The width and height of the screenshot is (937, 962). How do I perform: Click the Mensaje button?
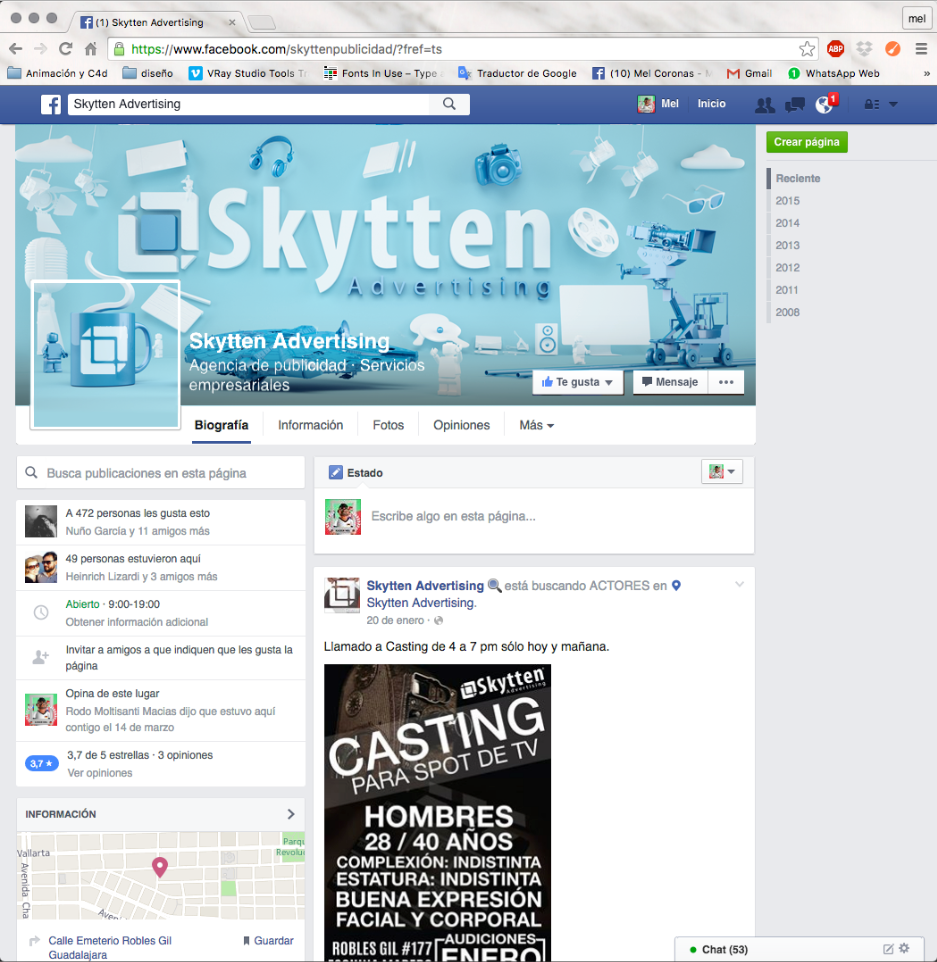pos(670,382)
